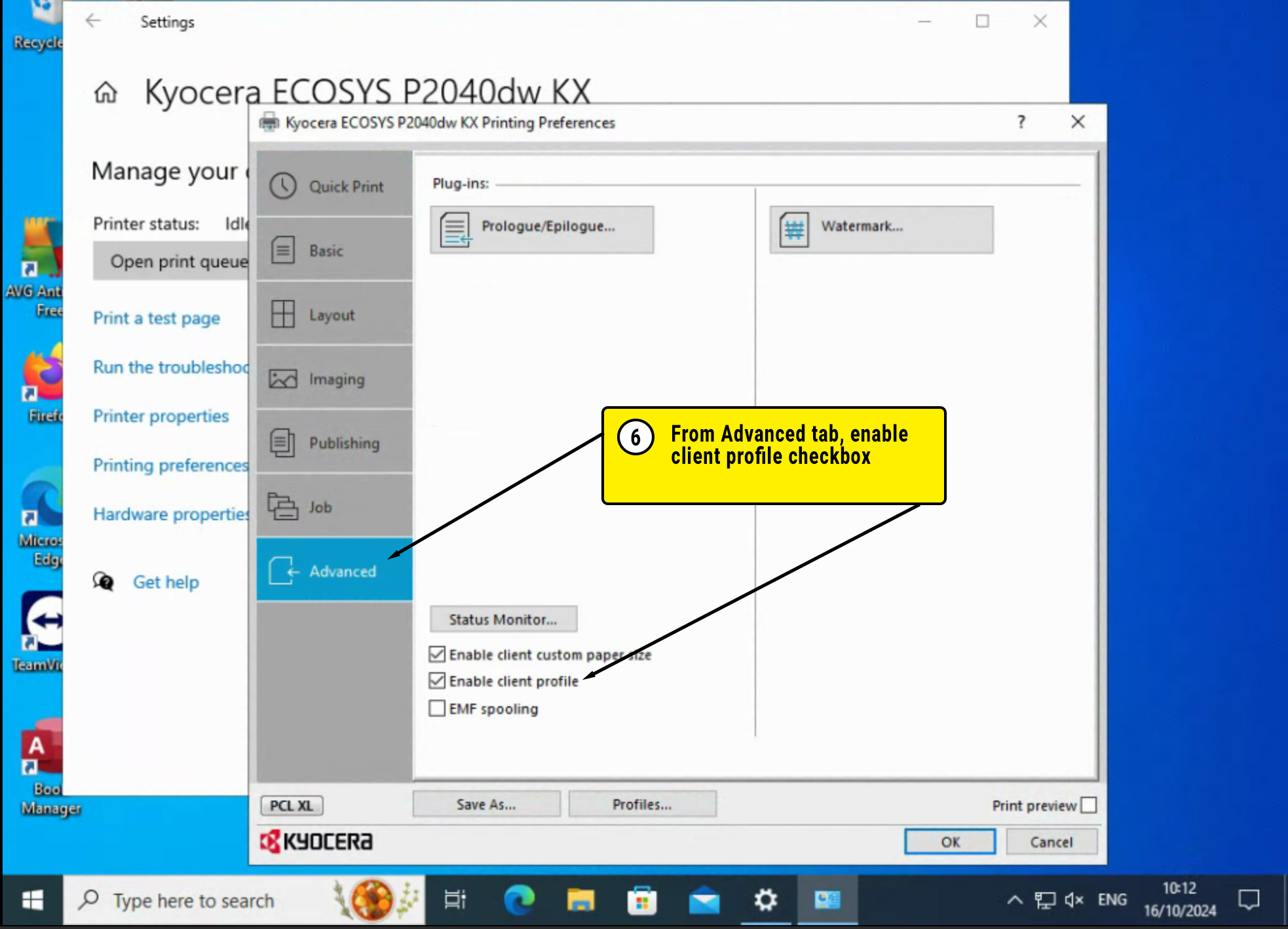Switch to the Basic tab
Image resolution: width=1288 pixels, height=929 pixels.
click(x=334, y=250)
